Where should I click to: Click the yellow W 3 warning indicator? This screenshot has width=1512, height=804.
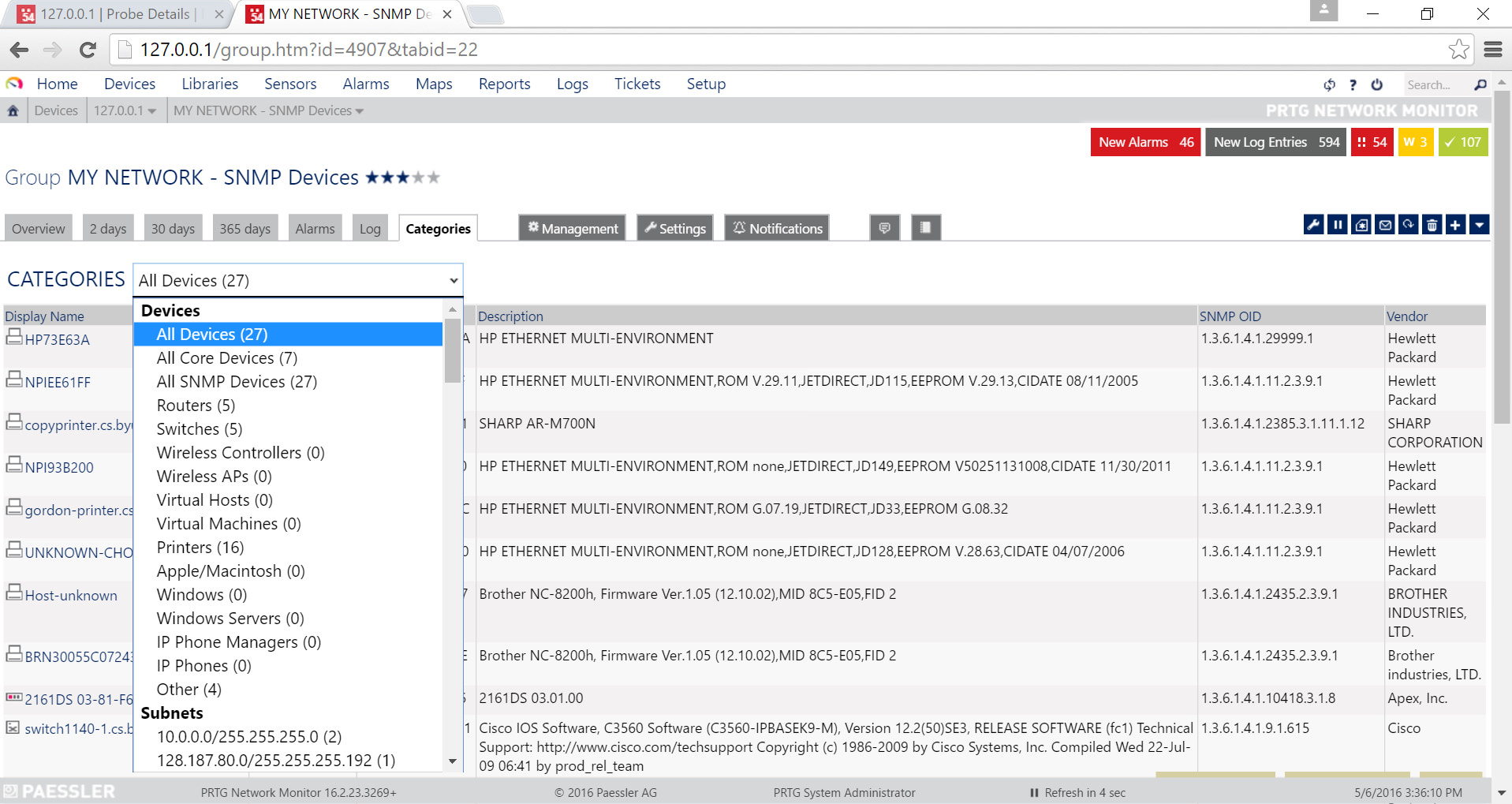[x=1416, y=142]
